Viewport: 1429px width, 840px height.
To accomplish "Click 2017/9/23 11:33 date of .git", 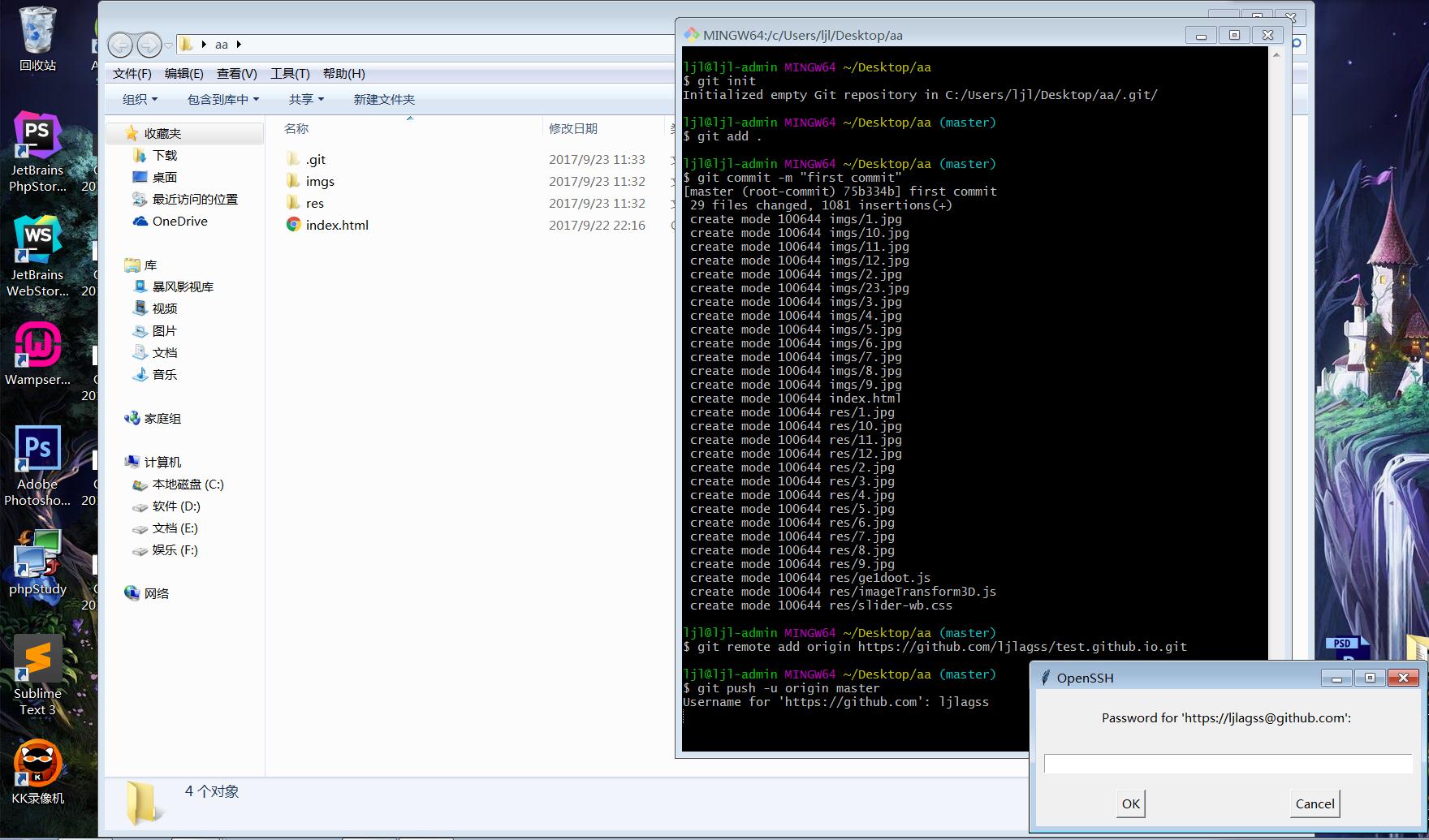I will click(597, 159).
